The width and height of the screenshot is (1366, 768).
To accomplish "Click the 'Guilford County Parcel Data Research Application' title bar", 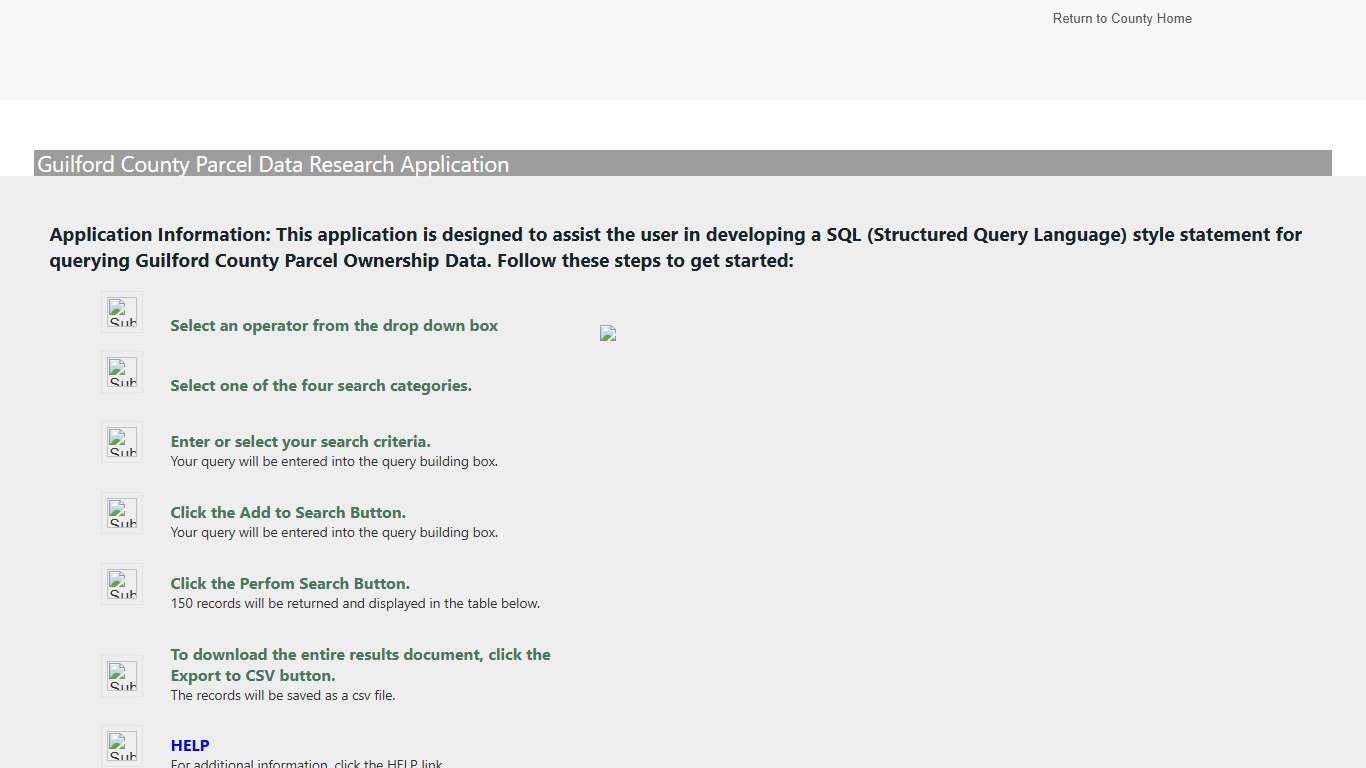I will click(x=682, y=164).
